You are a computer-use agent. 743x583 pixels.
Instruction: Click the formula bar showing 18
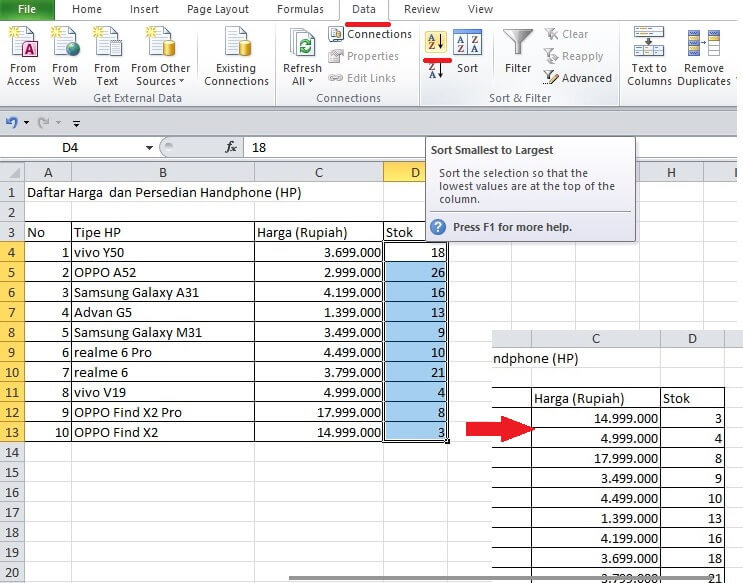[x=334, y=148]
